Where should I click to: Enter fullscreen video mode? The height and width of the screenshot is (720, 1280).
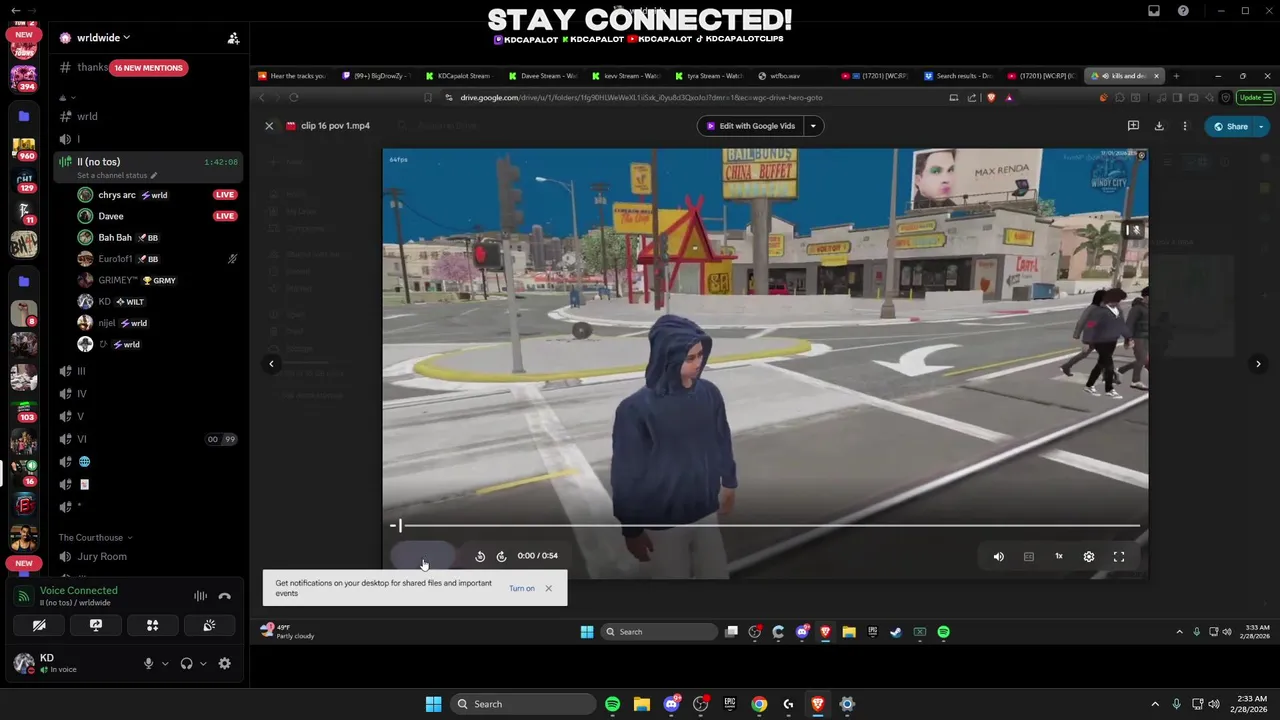(1119, 557)
